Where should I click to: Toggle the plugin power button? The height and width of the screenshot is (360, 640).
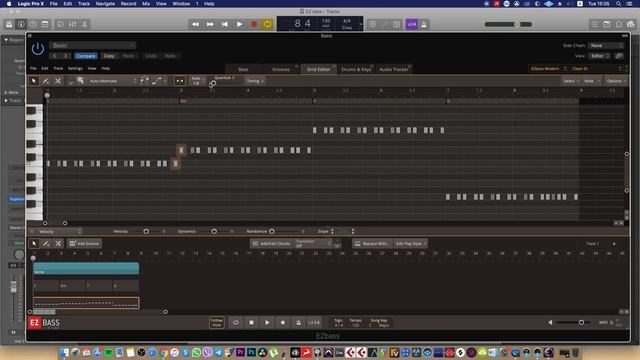tap(38, 49)
